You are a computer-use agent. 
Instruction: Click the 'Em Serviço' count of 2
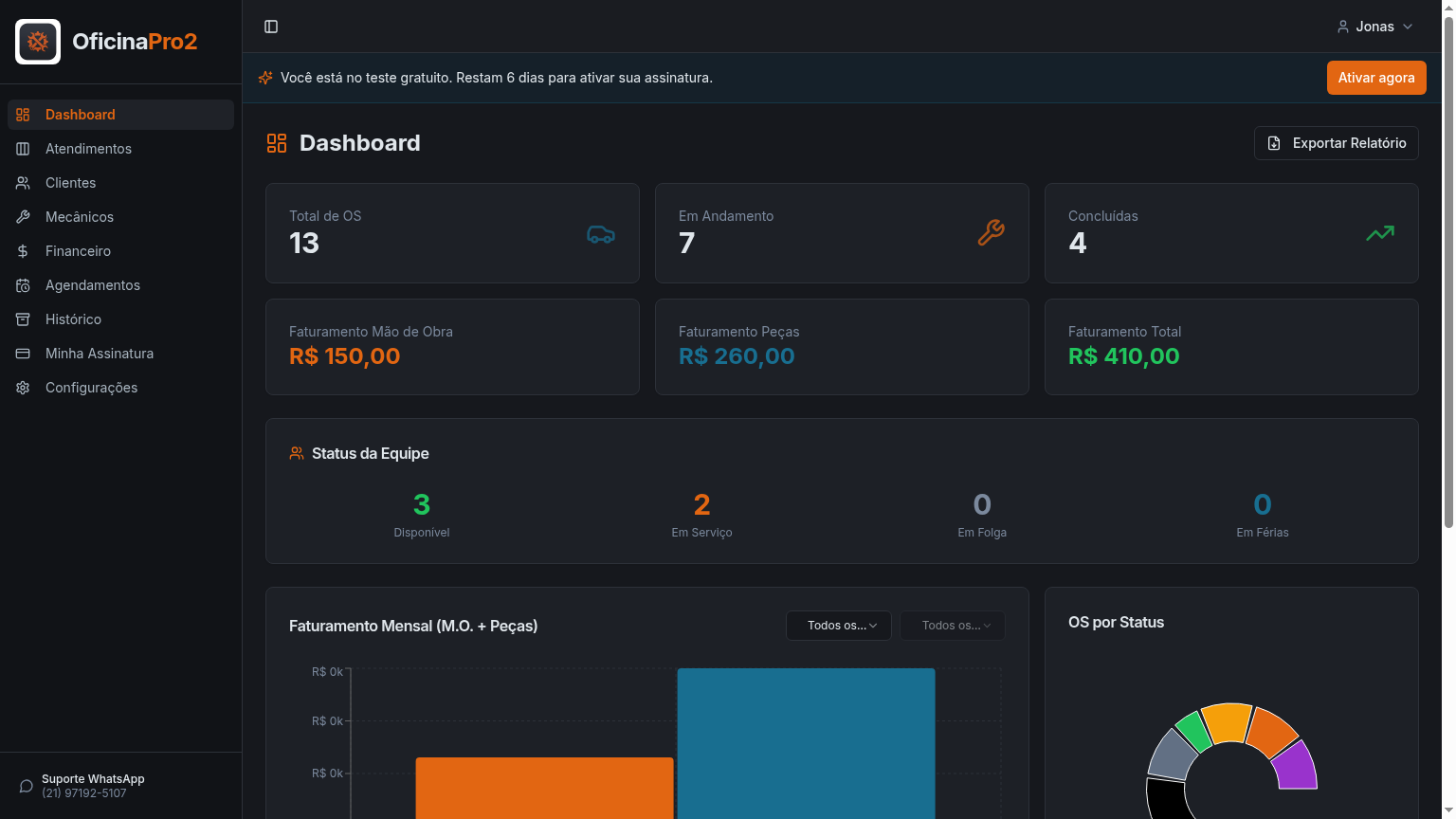pos(702,504)
